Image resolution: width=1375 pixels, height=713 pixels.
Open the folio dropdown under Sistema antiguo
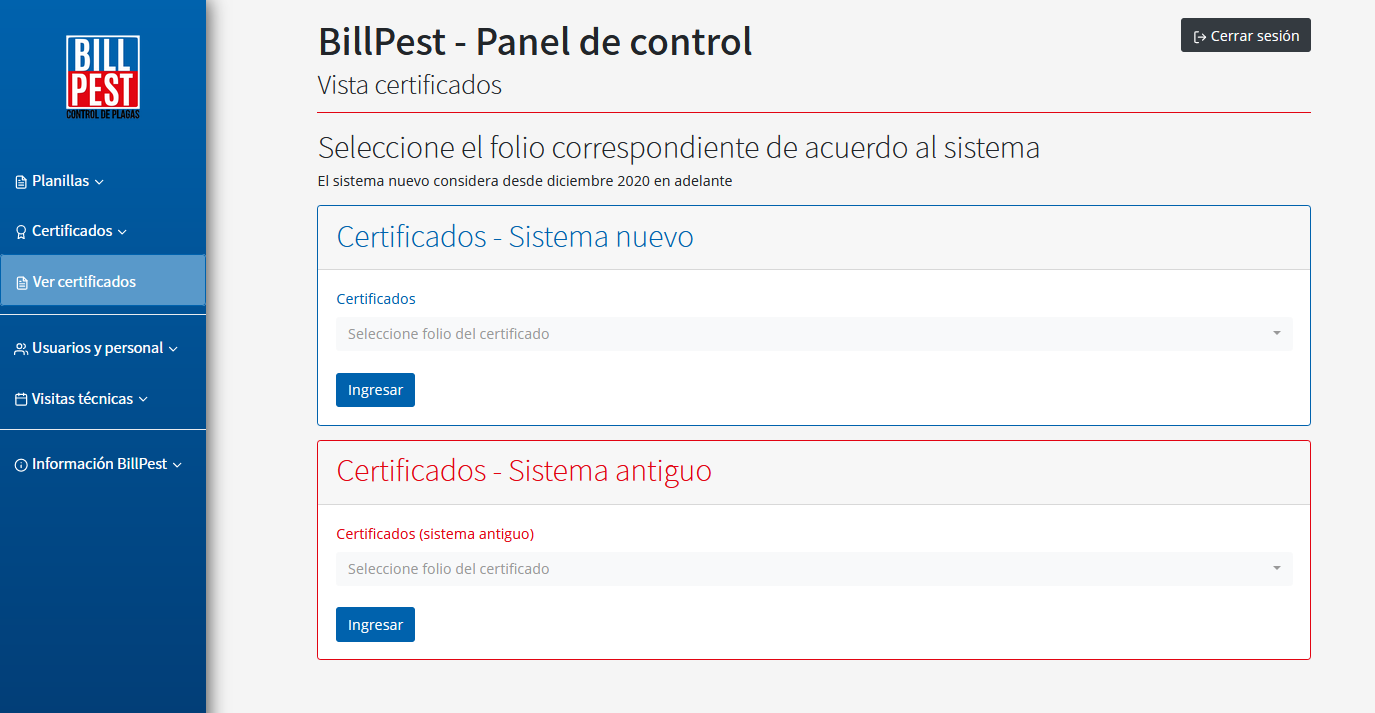click(813, 568)
